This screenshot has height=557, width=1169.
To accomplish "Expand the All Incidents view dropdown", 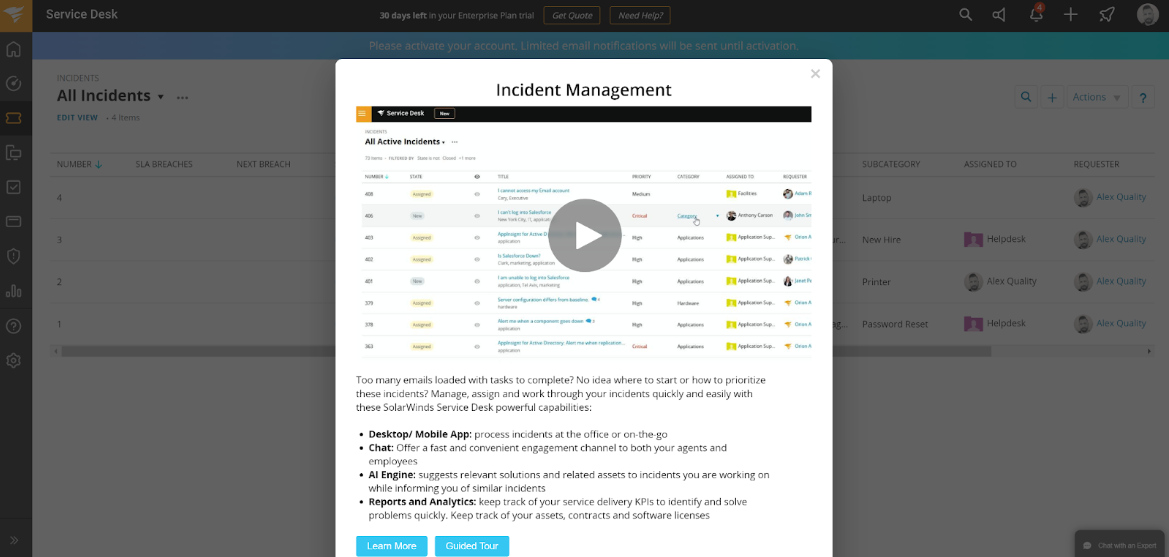I will click(160, 97).
